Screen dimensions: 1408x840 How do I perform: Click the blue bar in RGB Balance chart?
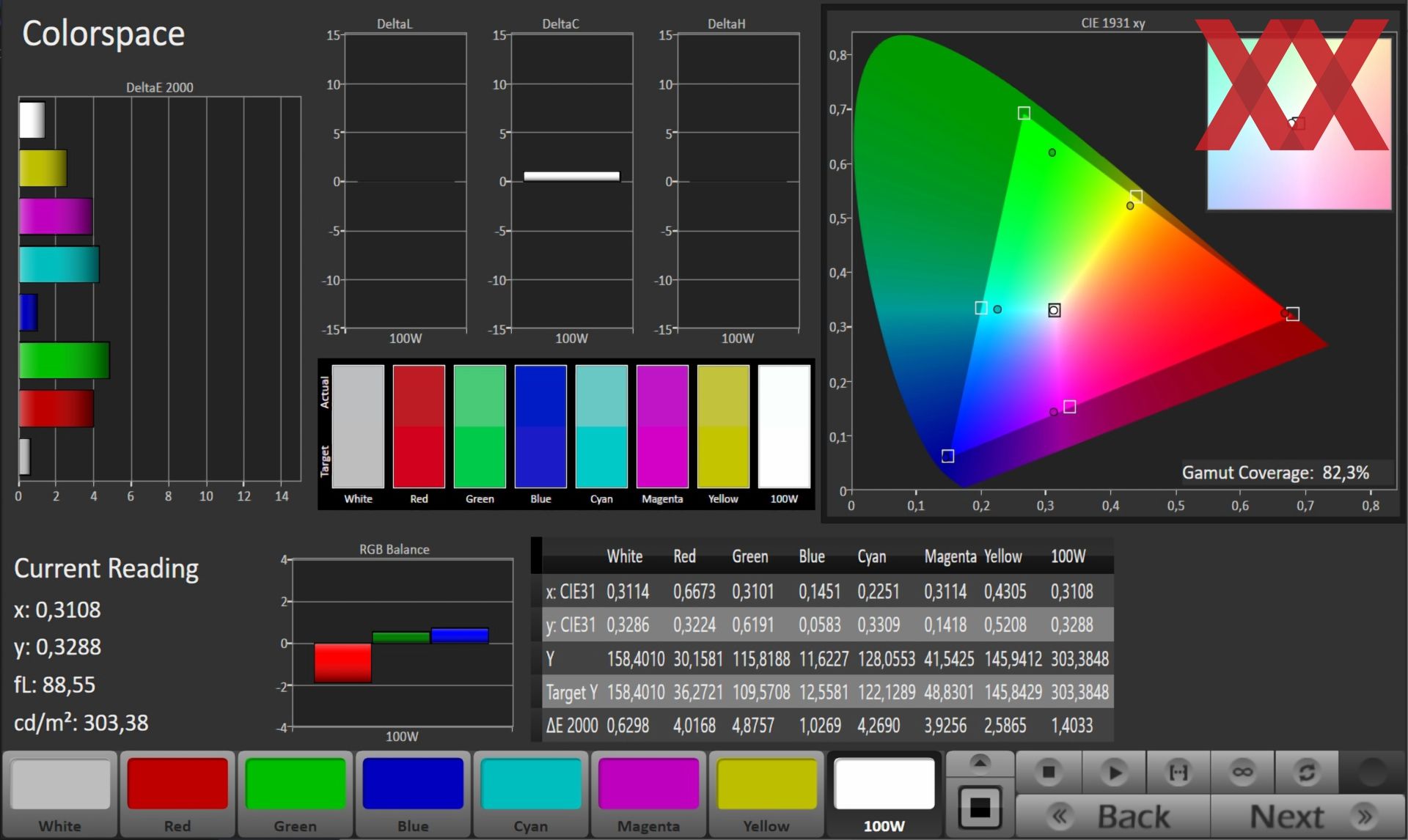[460, 635]
